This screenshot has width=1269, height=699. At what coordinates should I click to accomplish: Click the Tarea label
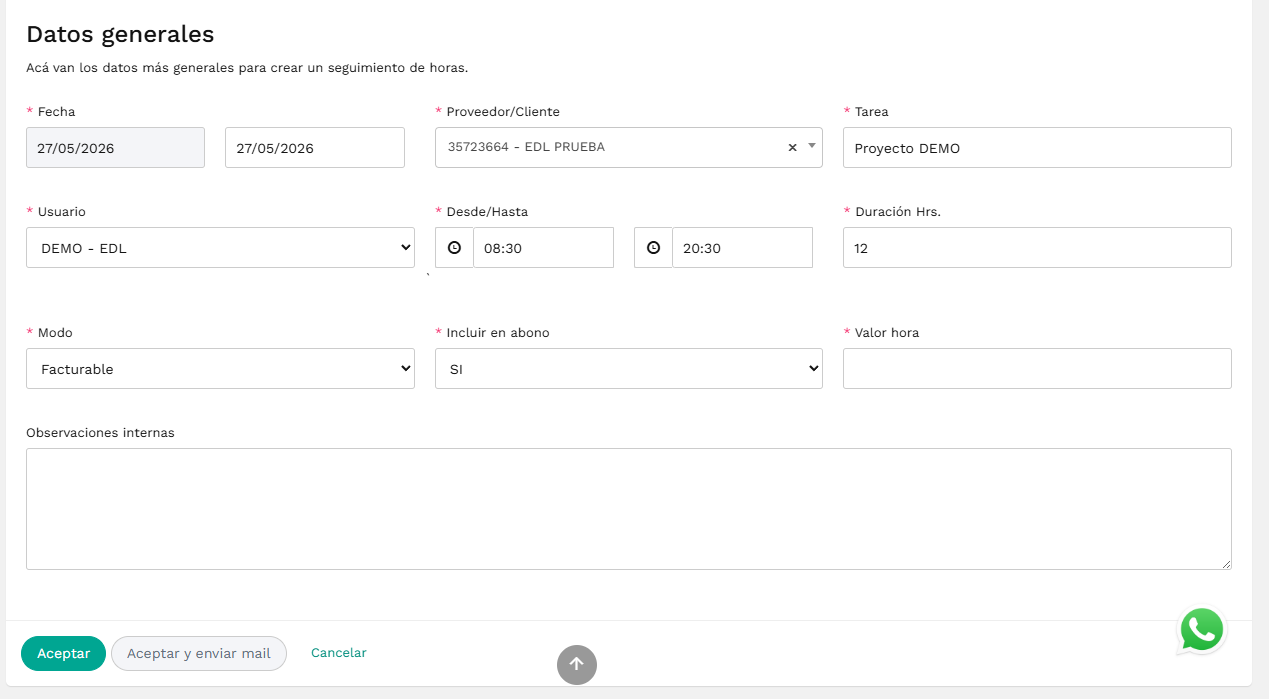(872, 112)
